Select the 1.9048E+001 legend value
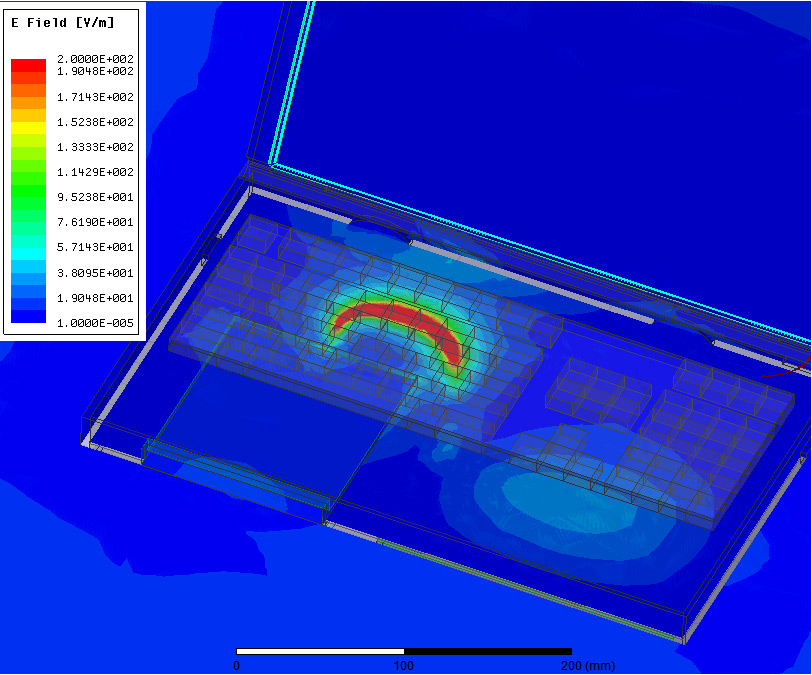Image resolution: width=812 pixels, height=675 pixels. pos(95,298)
